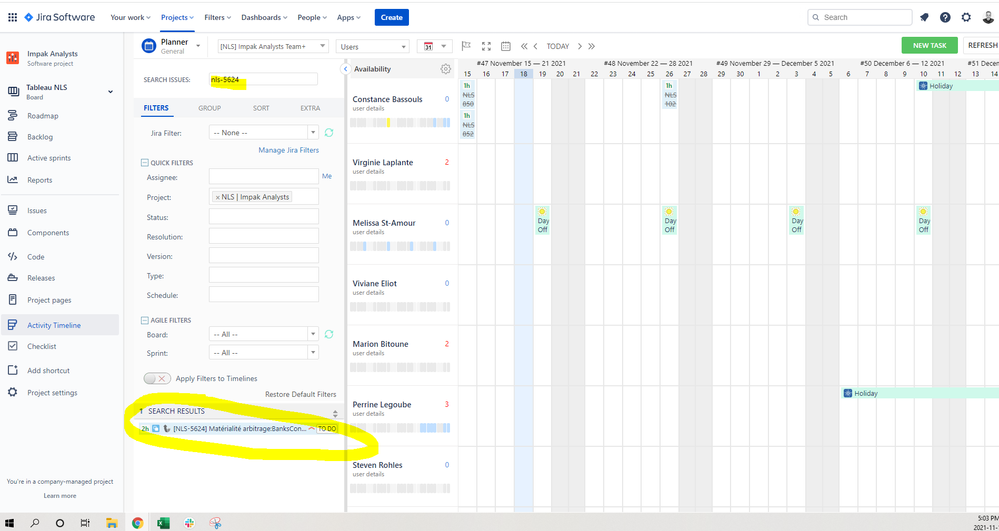Open Slack from the Windows taskbar
The image size is (999, 531).
coord(189,523)
